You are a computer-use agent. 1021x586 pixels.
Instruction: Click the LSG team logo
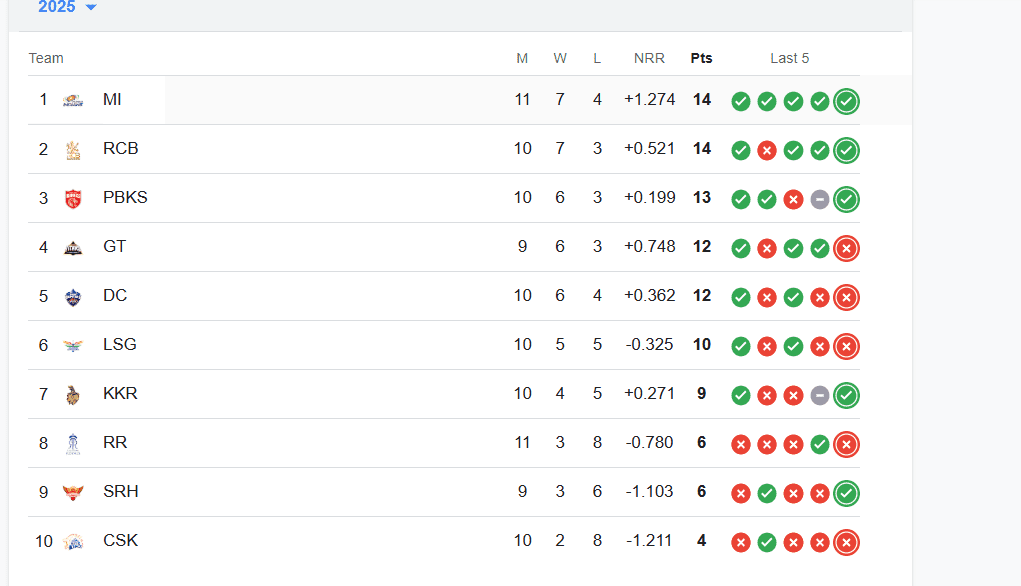coord(73,346)
